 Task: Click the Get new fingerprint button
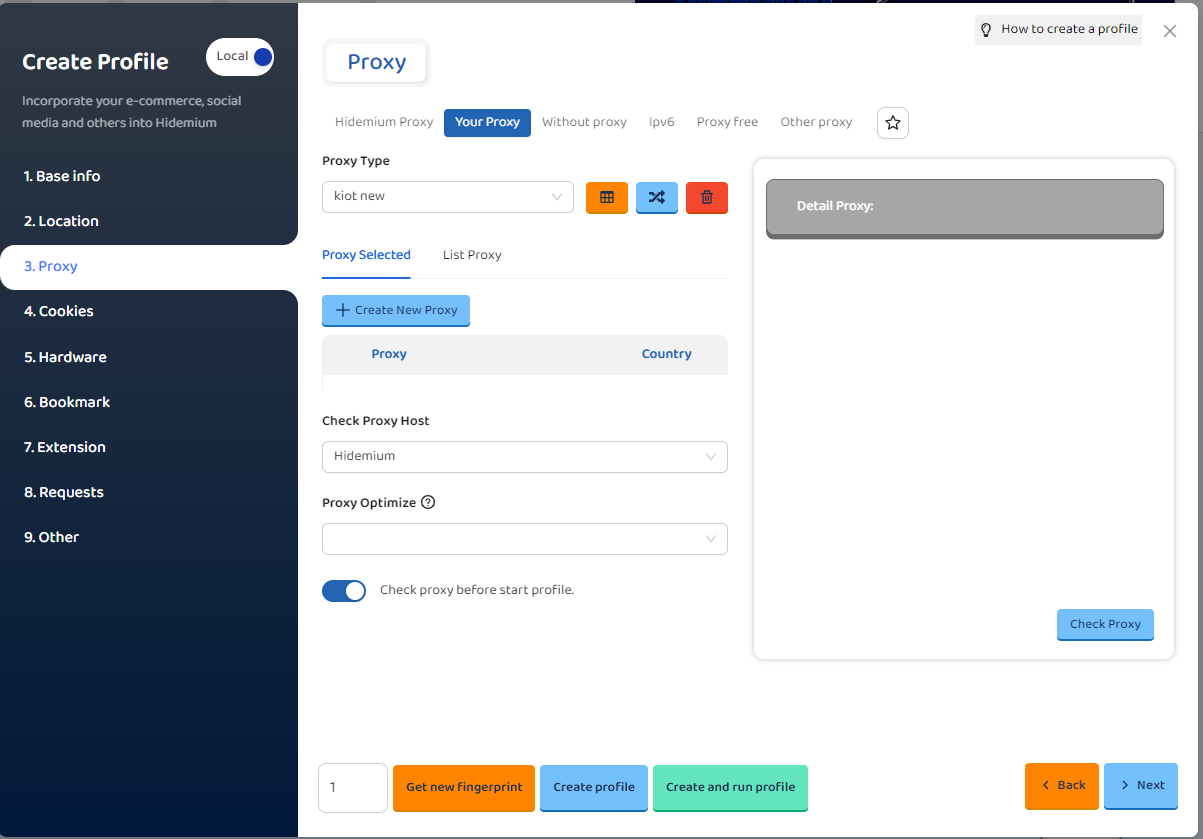(x=464, y=787)
